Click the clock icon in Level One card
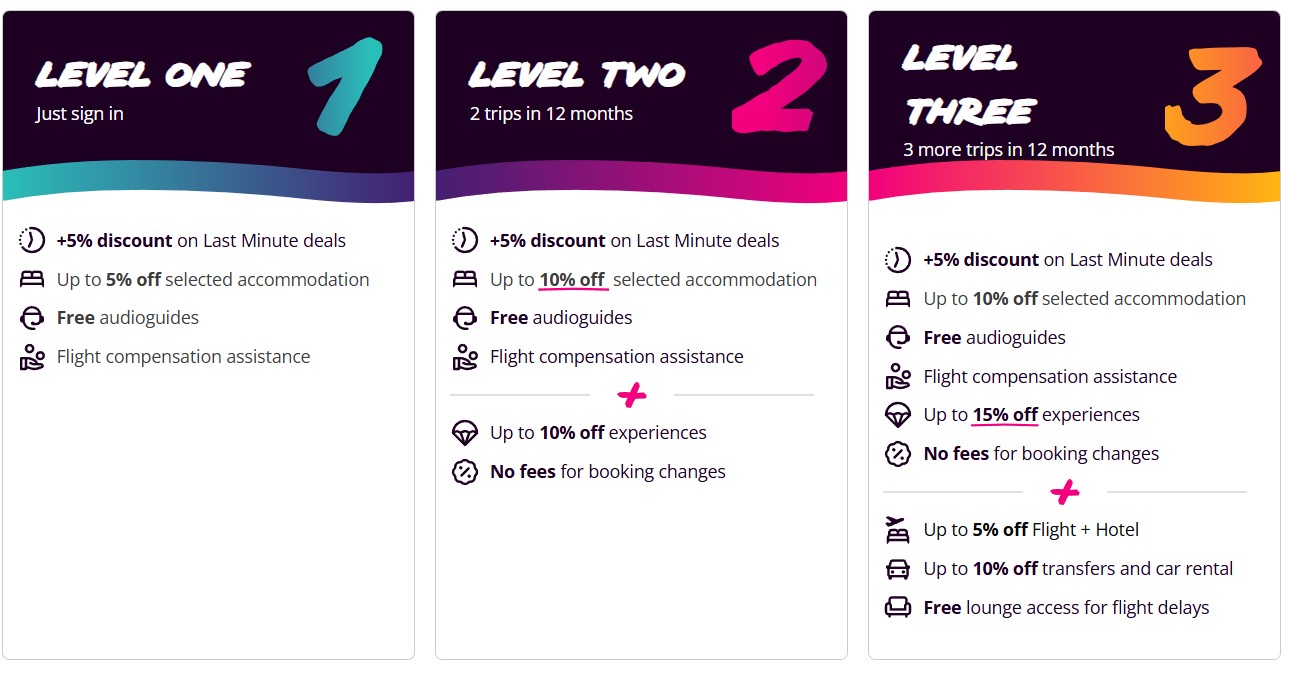1291x673 pixels. [x=32, y=241]
